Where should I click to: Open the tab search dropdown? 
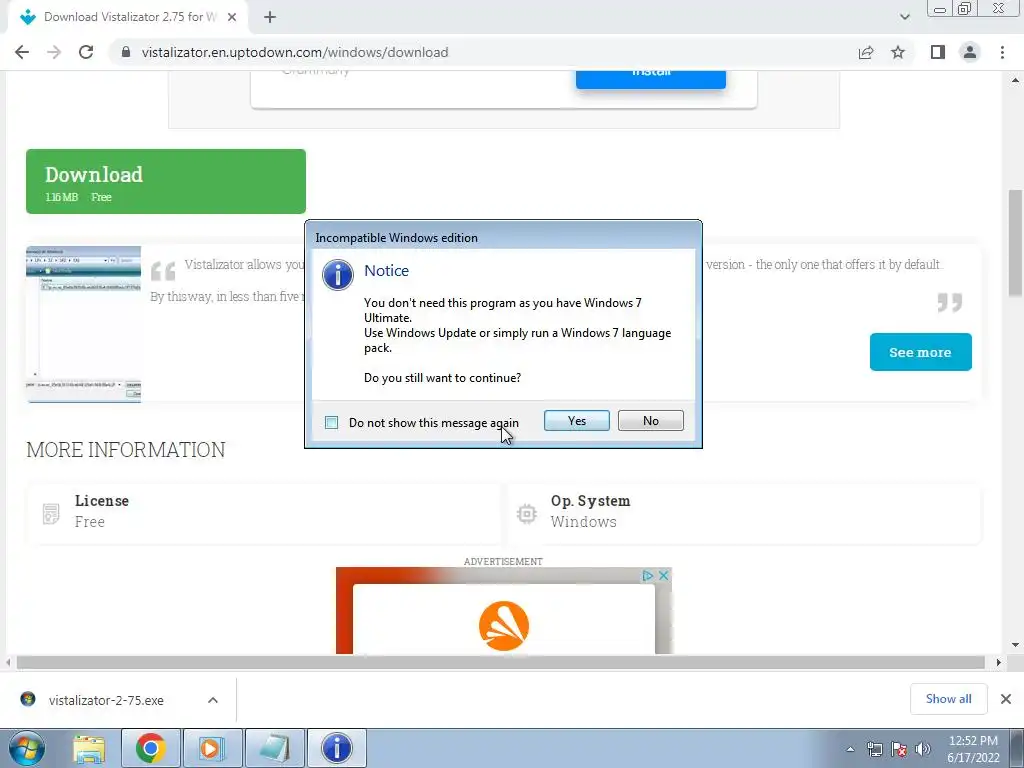[x=904, y=17]
